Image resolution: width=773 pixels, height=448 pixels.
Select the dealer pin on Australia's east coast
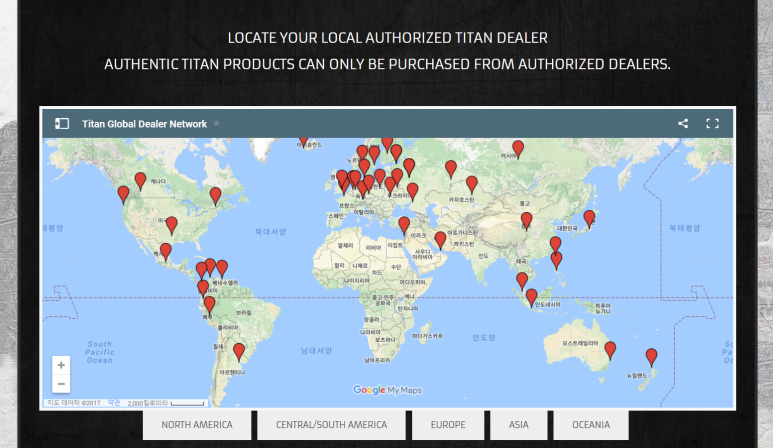pyautogui.click(x=610, y=350)
